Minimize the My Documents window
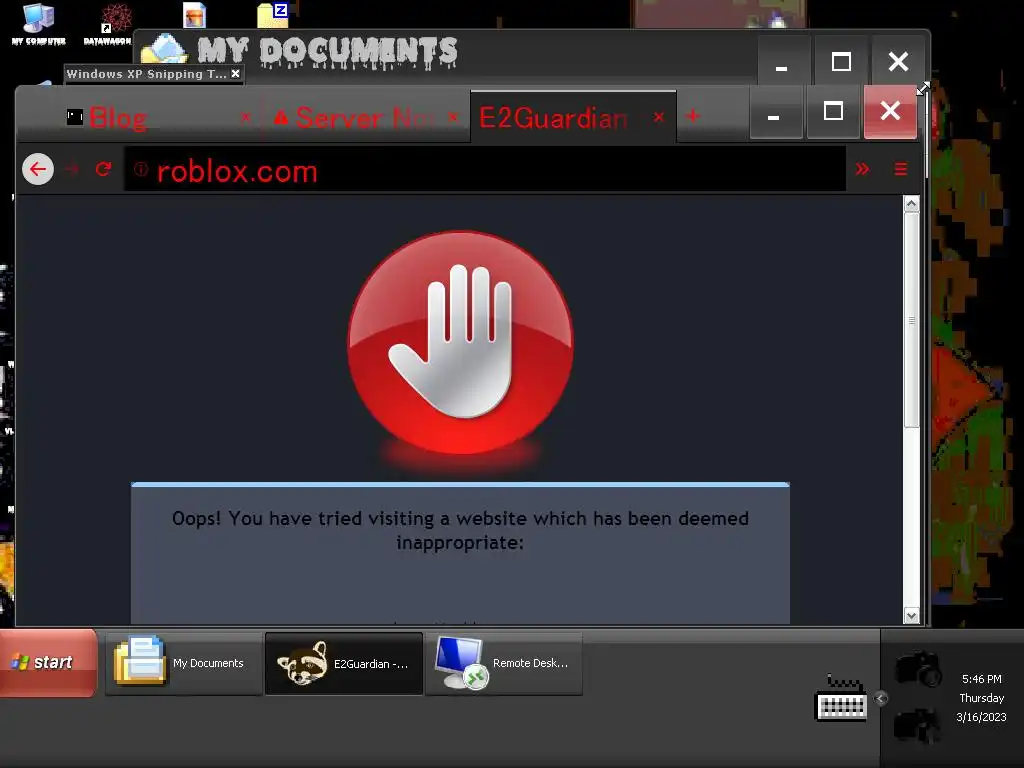Screen dimensions: 1024x768 [x=782, y=63]
